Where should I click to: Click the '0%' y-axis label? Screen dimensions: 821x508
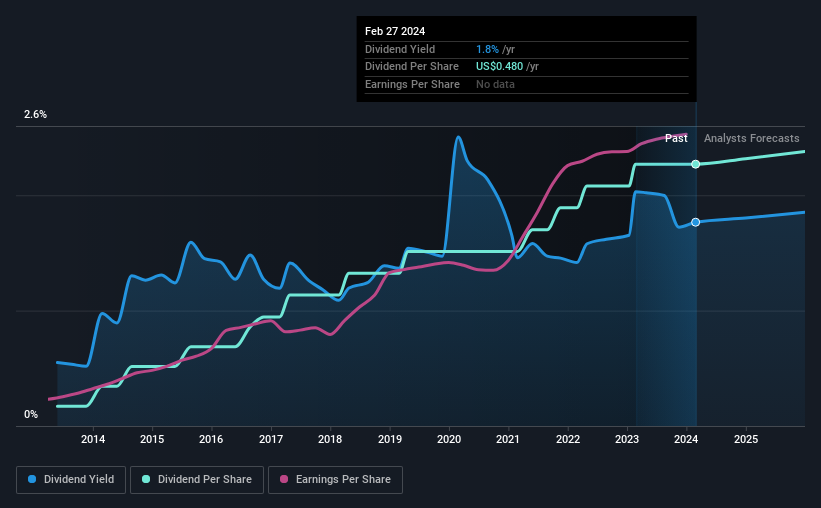click(x=31, y=414)
